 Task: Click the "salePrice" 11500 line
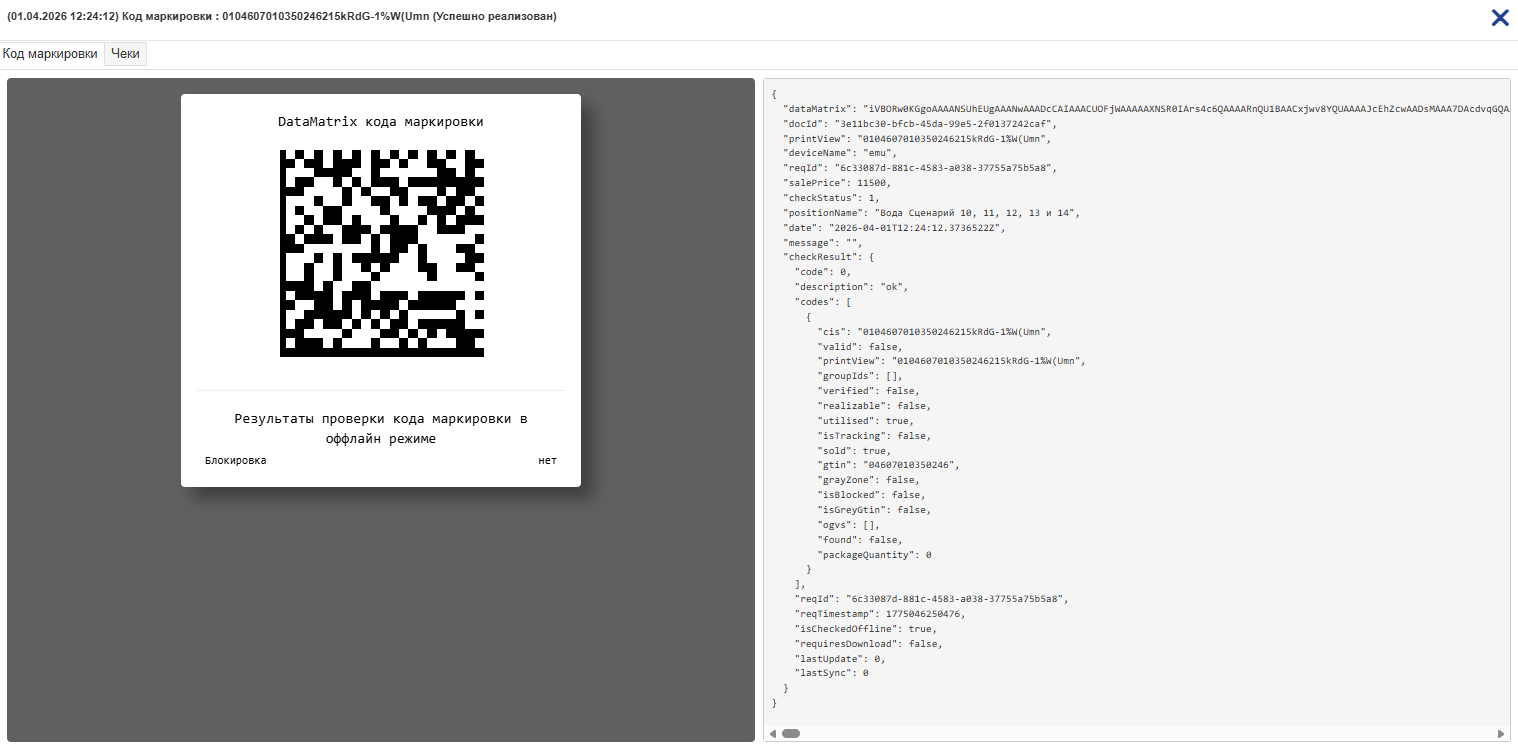click(837, 183)
